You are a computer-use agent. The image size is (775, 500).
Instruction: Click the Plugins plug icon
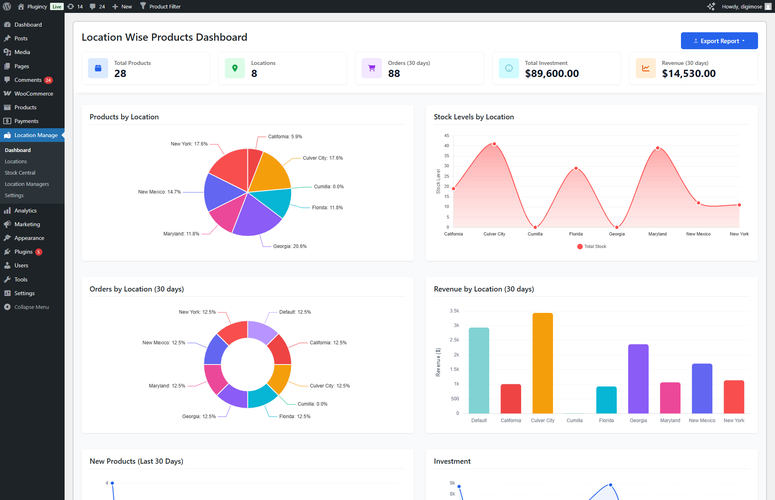[7, 251]
